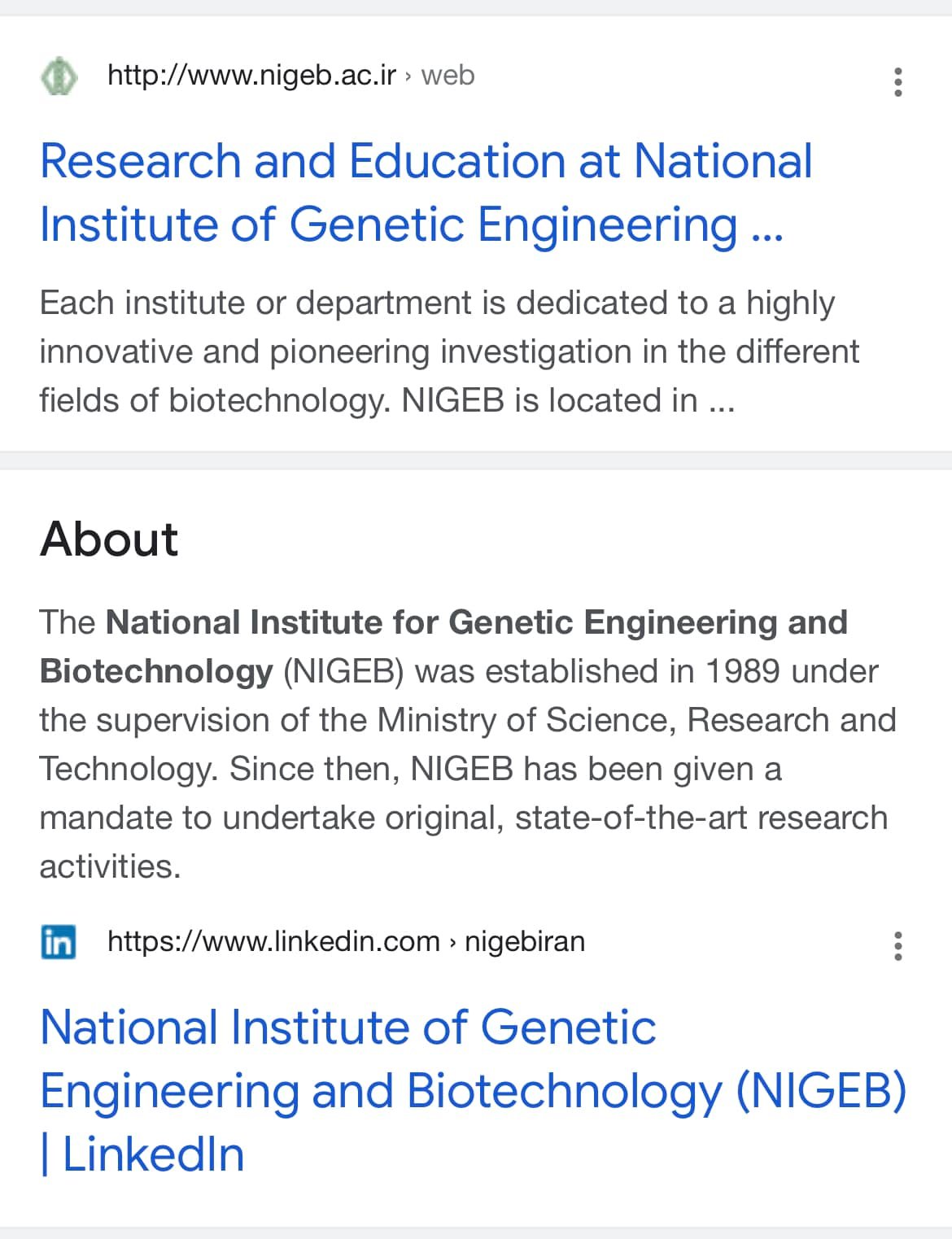Click "NIGEB is located in ..." snippet text
The width and height of the screenshot is (952, 1239).
(x=568, y=400)
